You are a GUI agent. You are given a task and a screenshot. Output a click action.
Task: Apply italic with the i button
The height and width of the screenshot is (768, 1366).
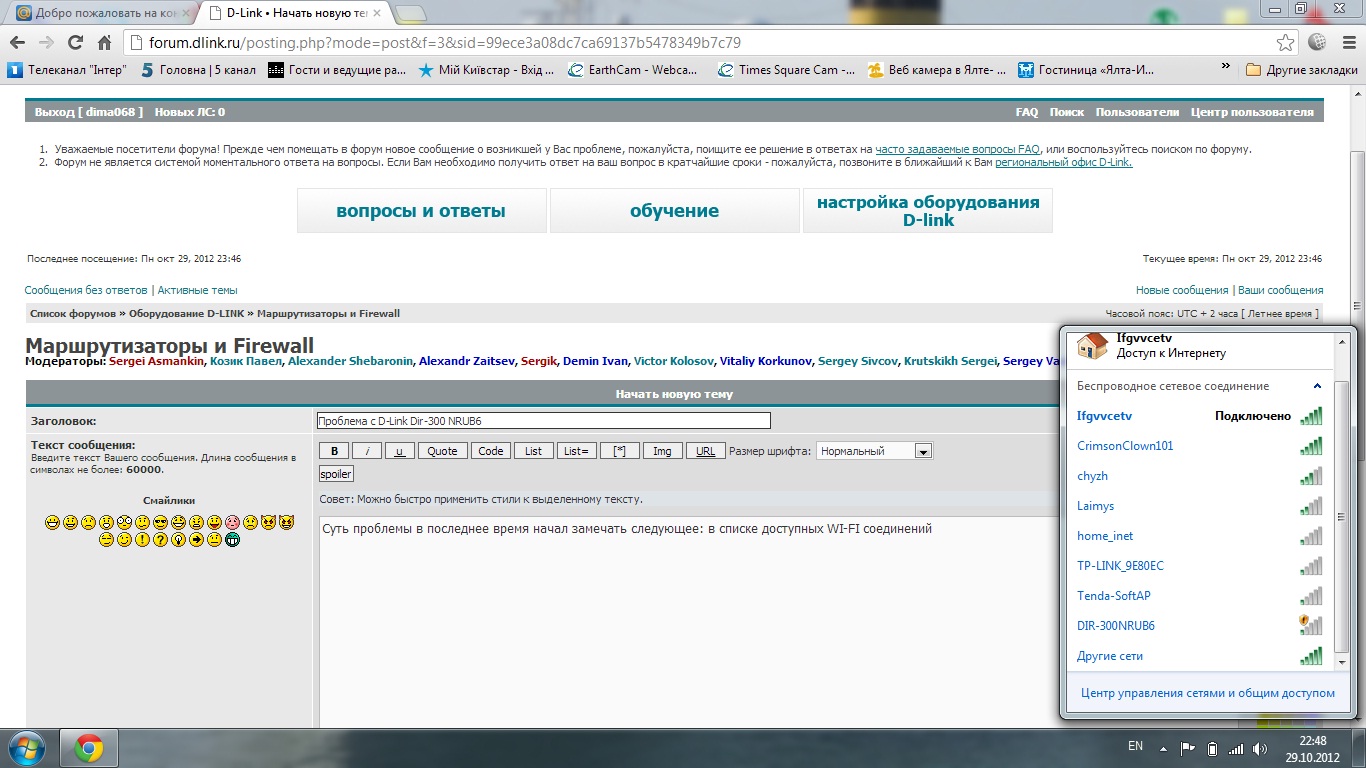click(367, 451)
